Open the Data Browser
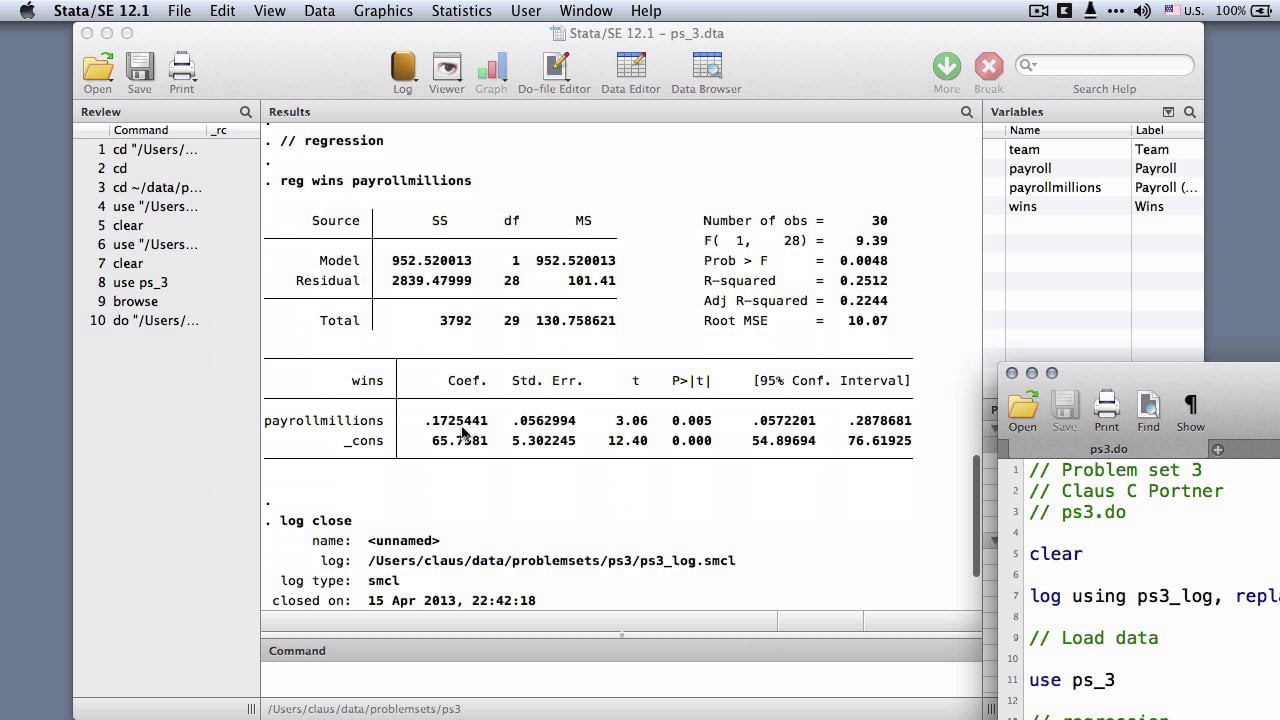 pyautogui.click(x=706, y=67)
